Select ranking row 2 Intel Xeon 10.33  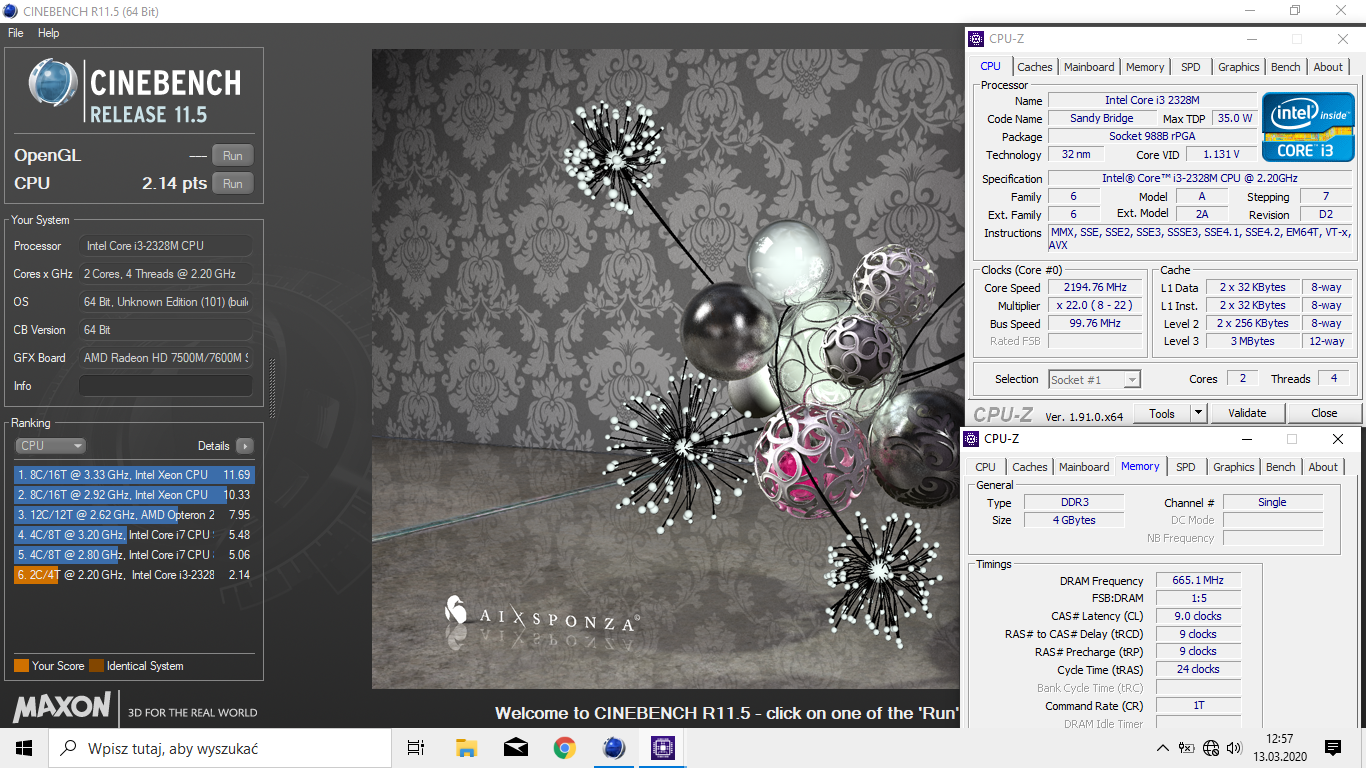(134, 495)
